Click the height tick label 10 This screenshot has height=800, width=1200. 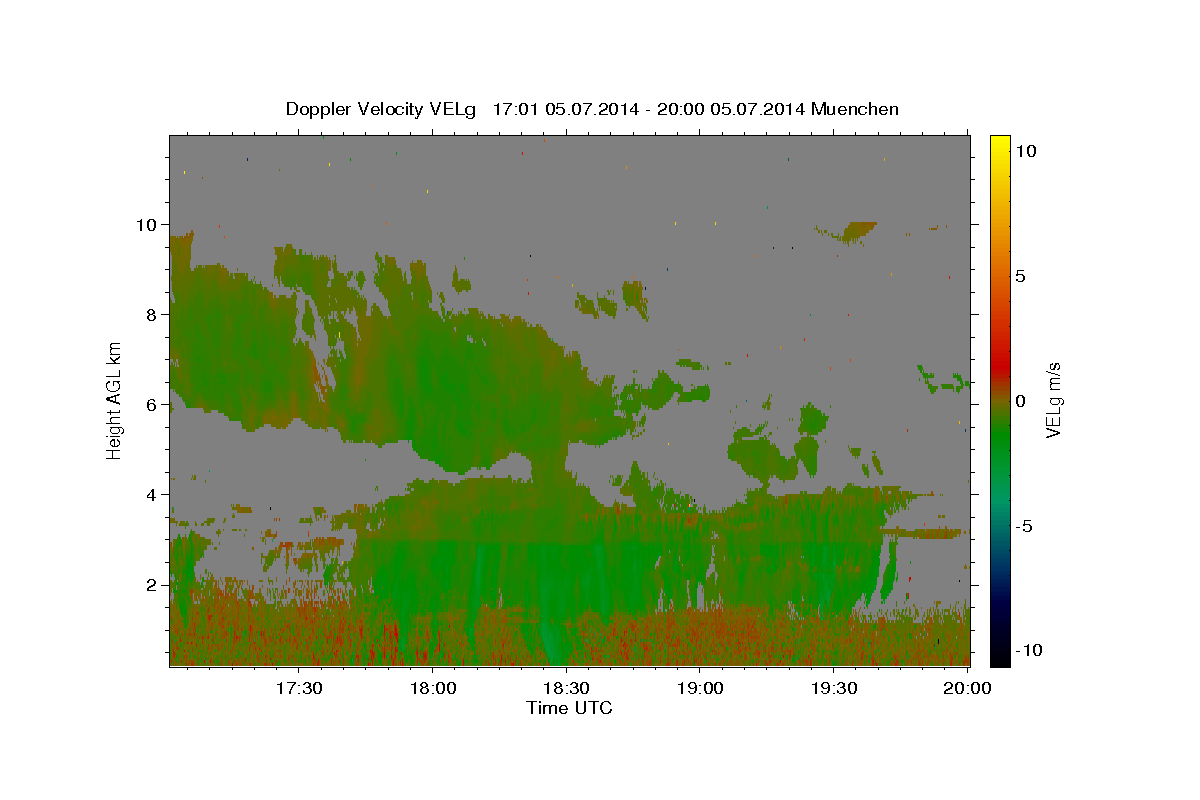pyautogui.click(x=146, y=224)
